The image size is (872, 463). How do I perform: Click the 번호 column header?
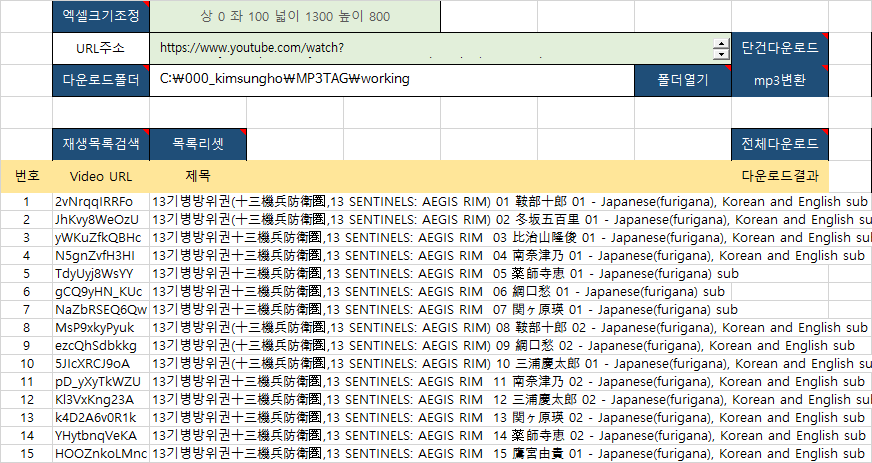(x=27, y=176)
